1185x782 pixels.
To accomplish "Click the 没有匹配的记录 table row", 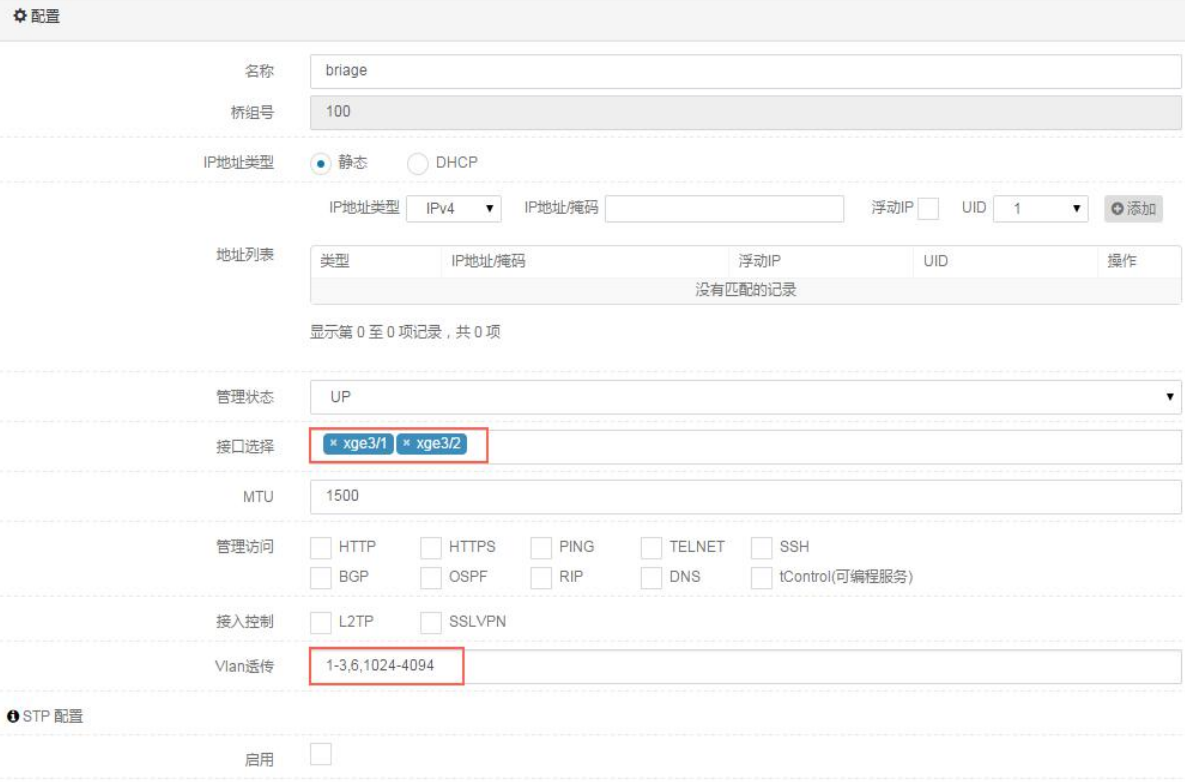I will click(x=745, y=290).
